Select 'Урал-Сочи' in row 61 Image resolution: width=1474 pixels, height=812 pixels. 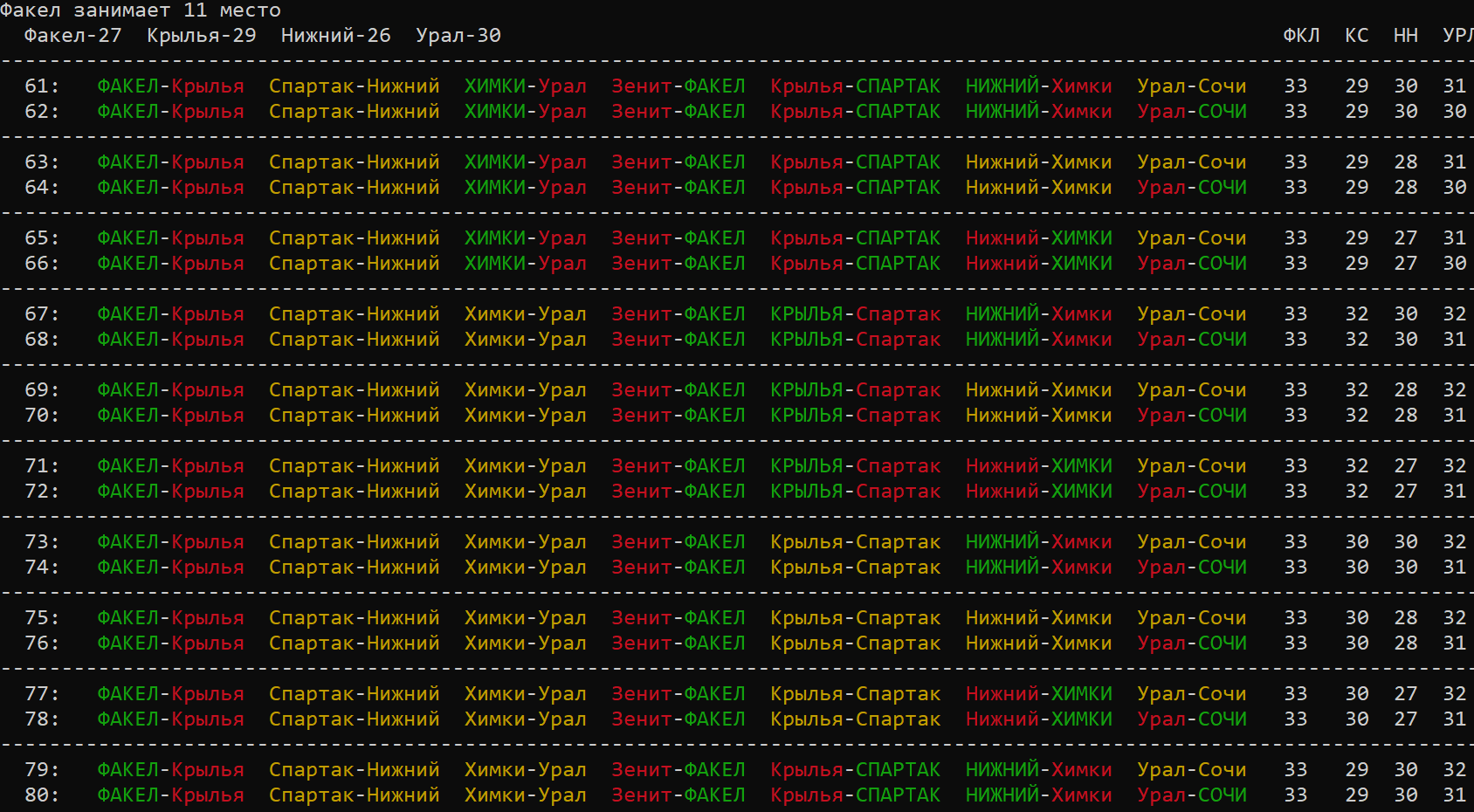pyautogui.click(x=1192, y=86)
